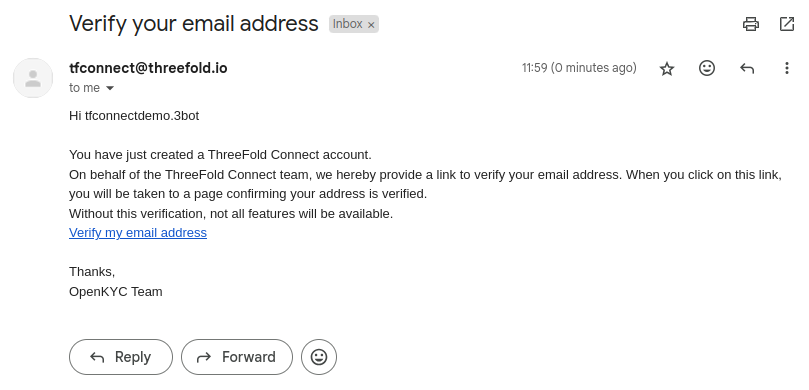Image resolution: width=809 pixels, height=390 pixels.
Task: Click the "Hi tfconnectdemo.3bot" greeting line
Action: [134, 116]
